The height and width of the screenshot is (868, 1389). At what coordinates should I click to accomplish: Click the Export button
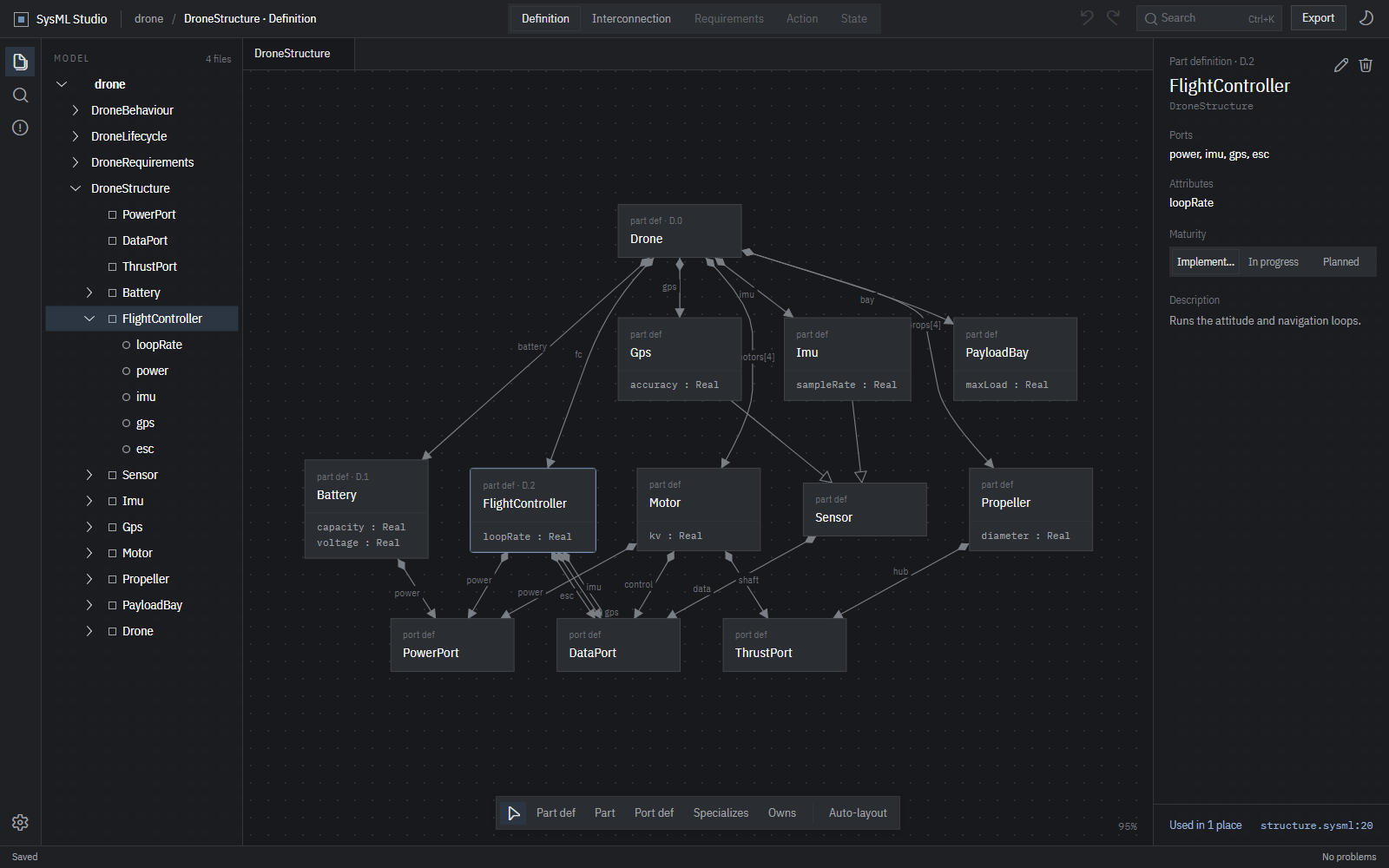1318,18
